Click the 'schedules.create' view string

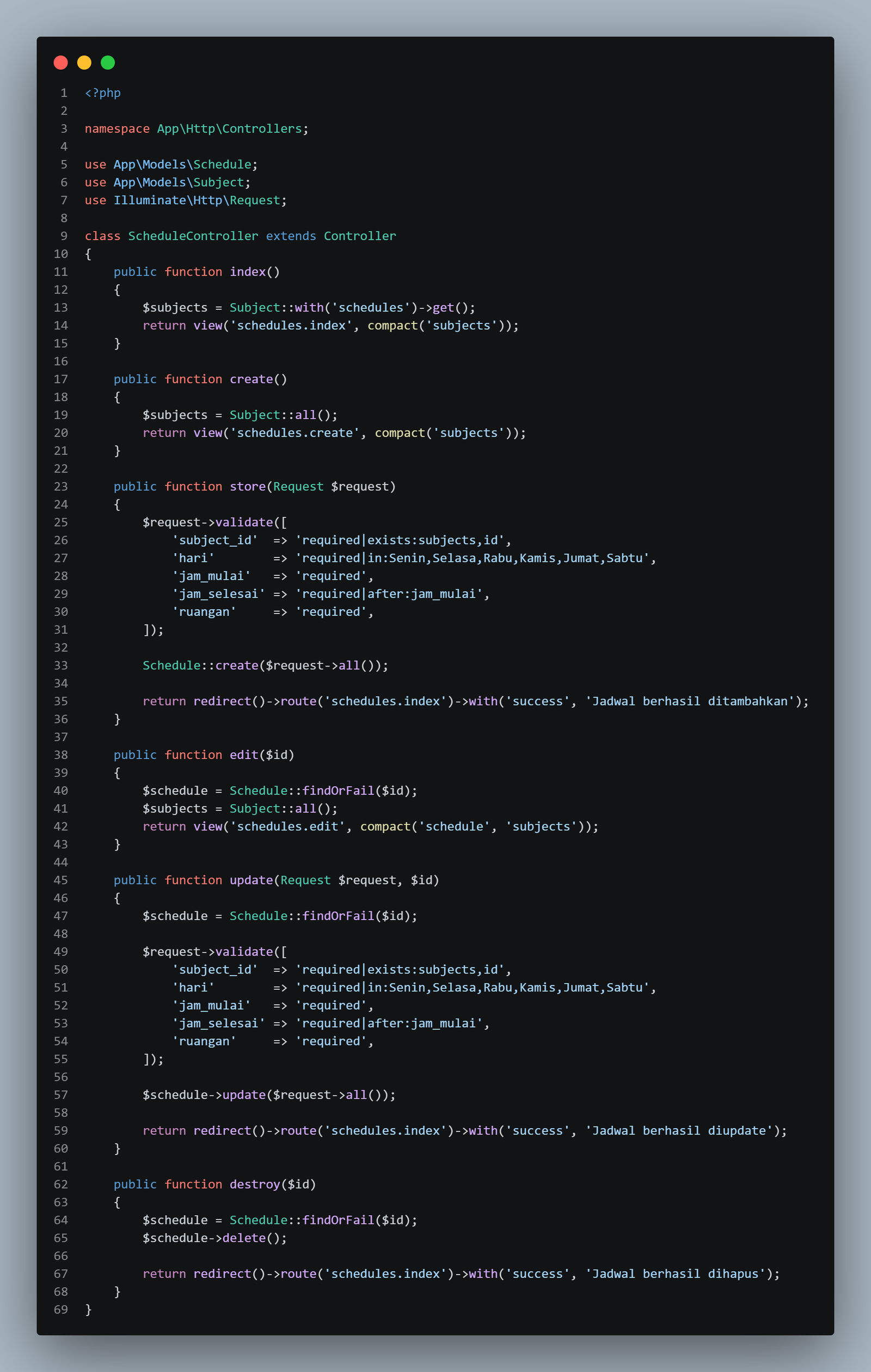point(295,433)
